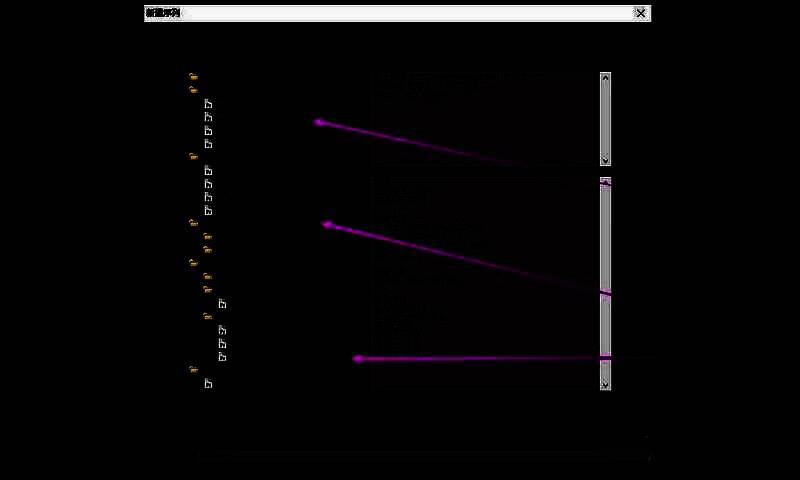Expand the fifth top-level folder in the tree
This screenshot has width=800, height=480.
[193, 263]
